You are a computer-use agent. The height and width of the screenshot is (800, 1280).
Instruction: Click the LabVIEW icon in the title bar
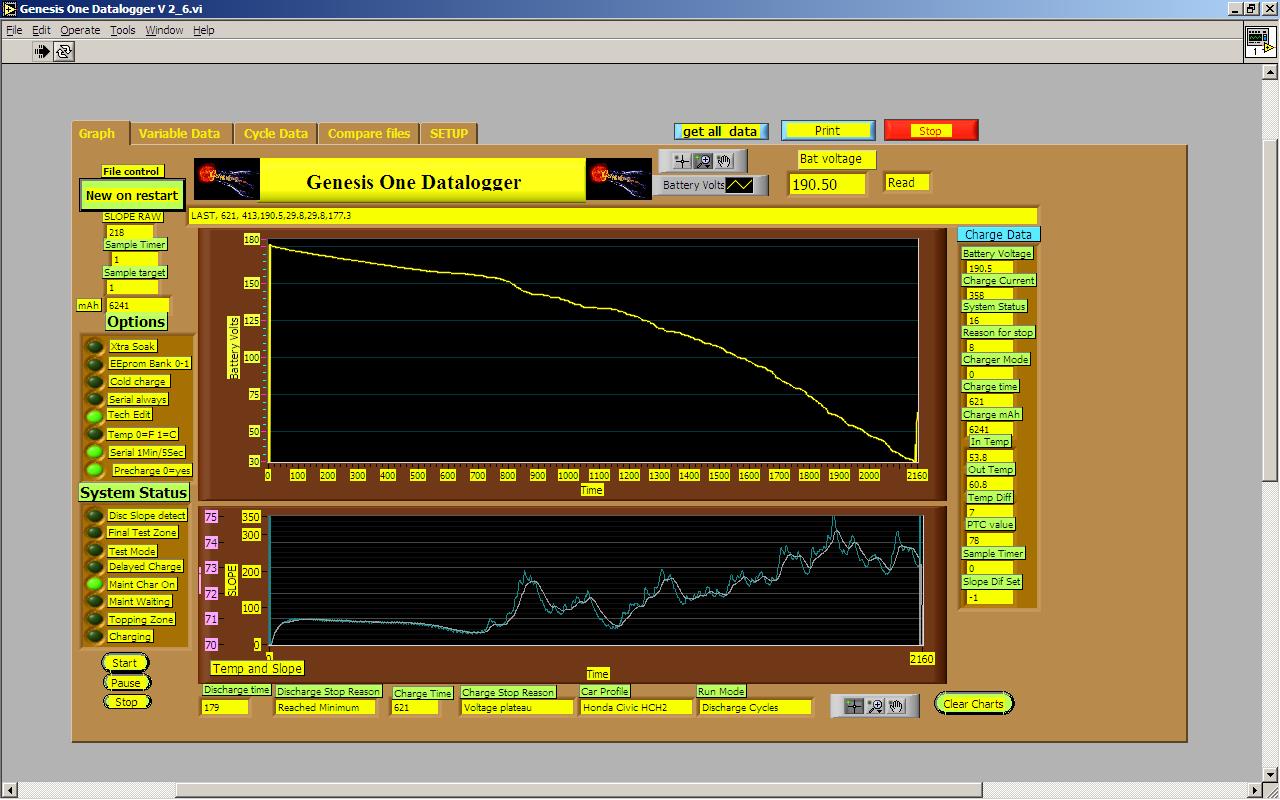coord(9,8)
